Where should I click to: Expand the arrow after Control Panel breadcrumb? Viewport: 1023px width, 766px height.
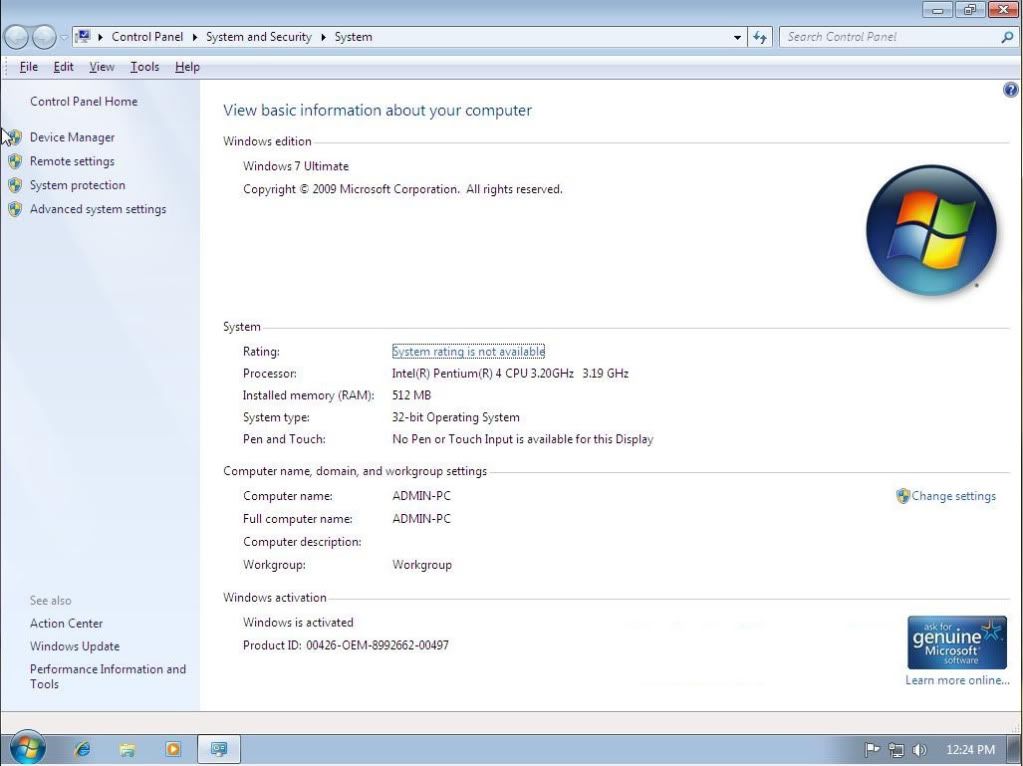(x=194, y=37)
